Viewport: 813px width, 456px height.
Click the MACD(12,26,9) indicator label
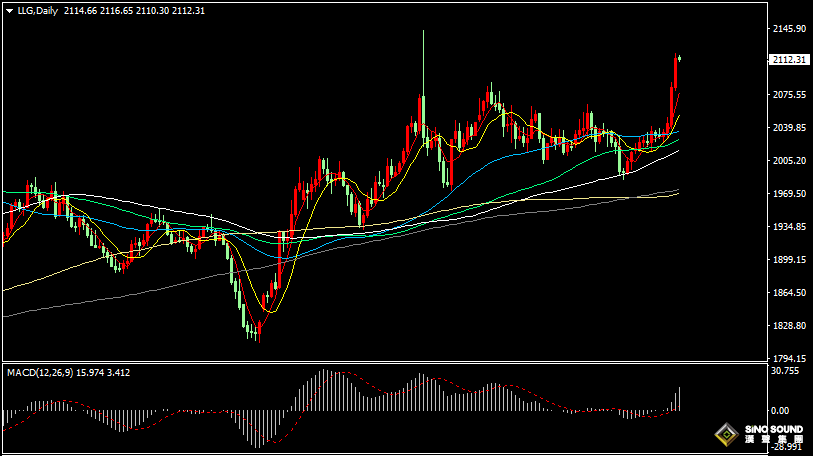(42, 372)
